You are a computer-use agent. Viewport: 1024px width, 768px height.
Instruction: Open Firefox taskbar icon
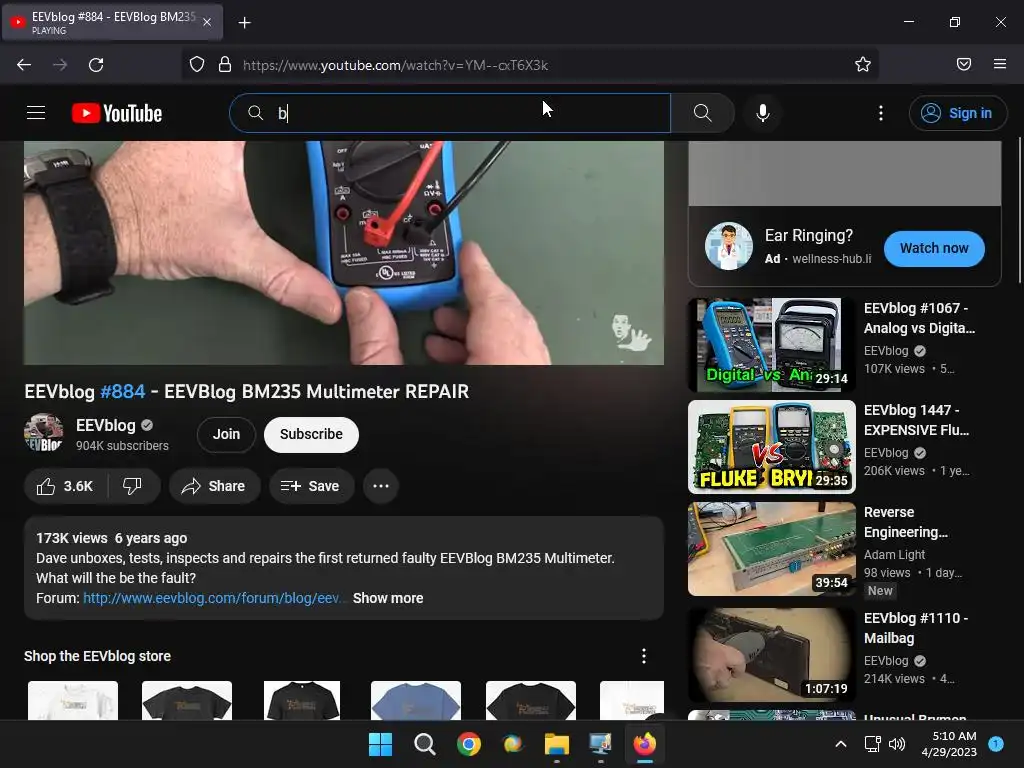[645, 744]
